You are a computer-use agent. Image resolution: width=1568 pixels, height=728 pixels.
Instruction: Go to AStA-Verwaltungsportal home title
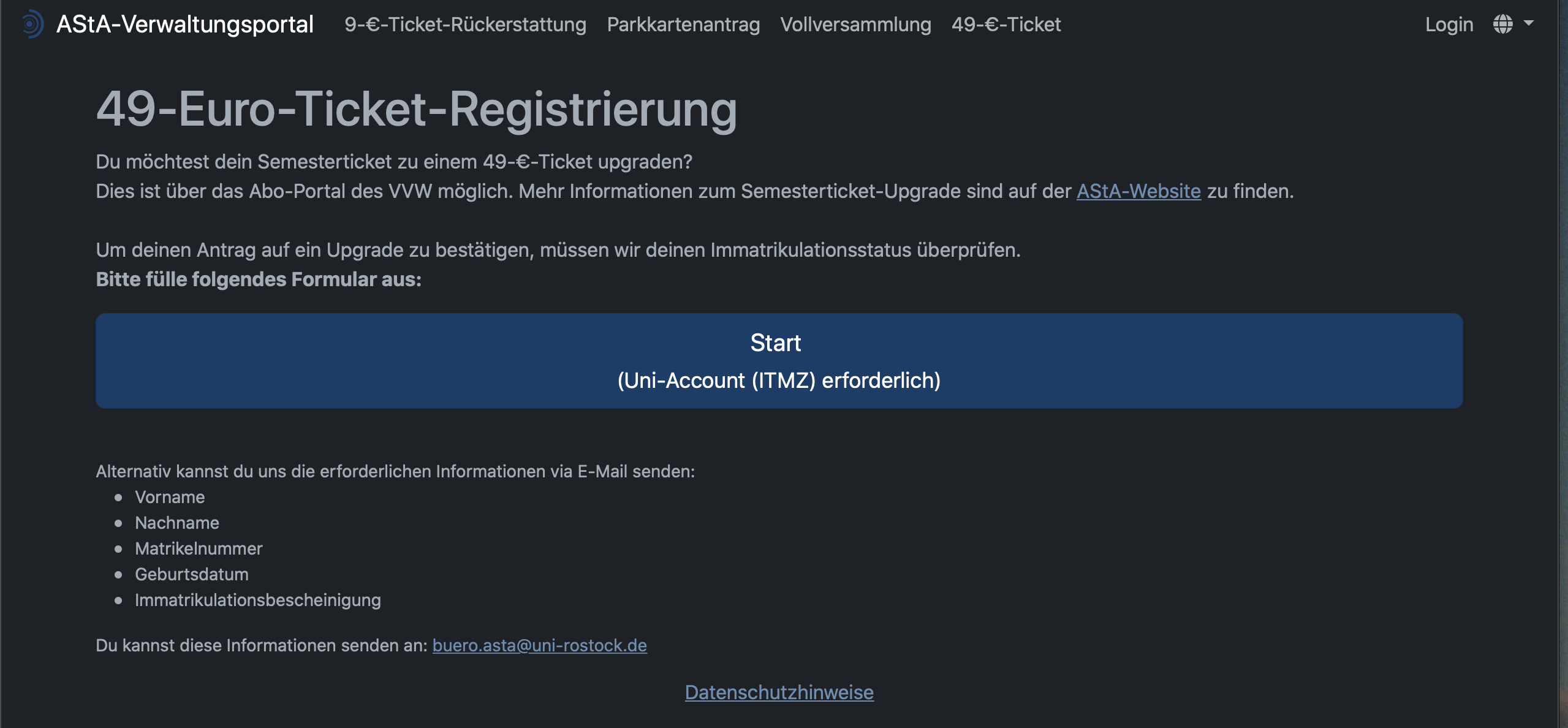[184, 24]
